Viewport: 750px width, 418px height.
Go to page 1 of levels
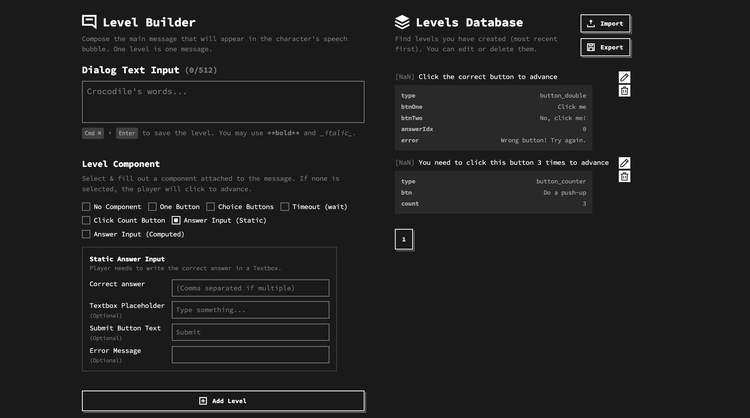pyautogui.click(x=404, y=239)
